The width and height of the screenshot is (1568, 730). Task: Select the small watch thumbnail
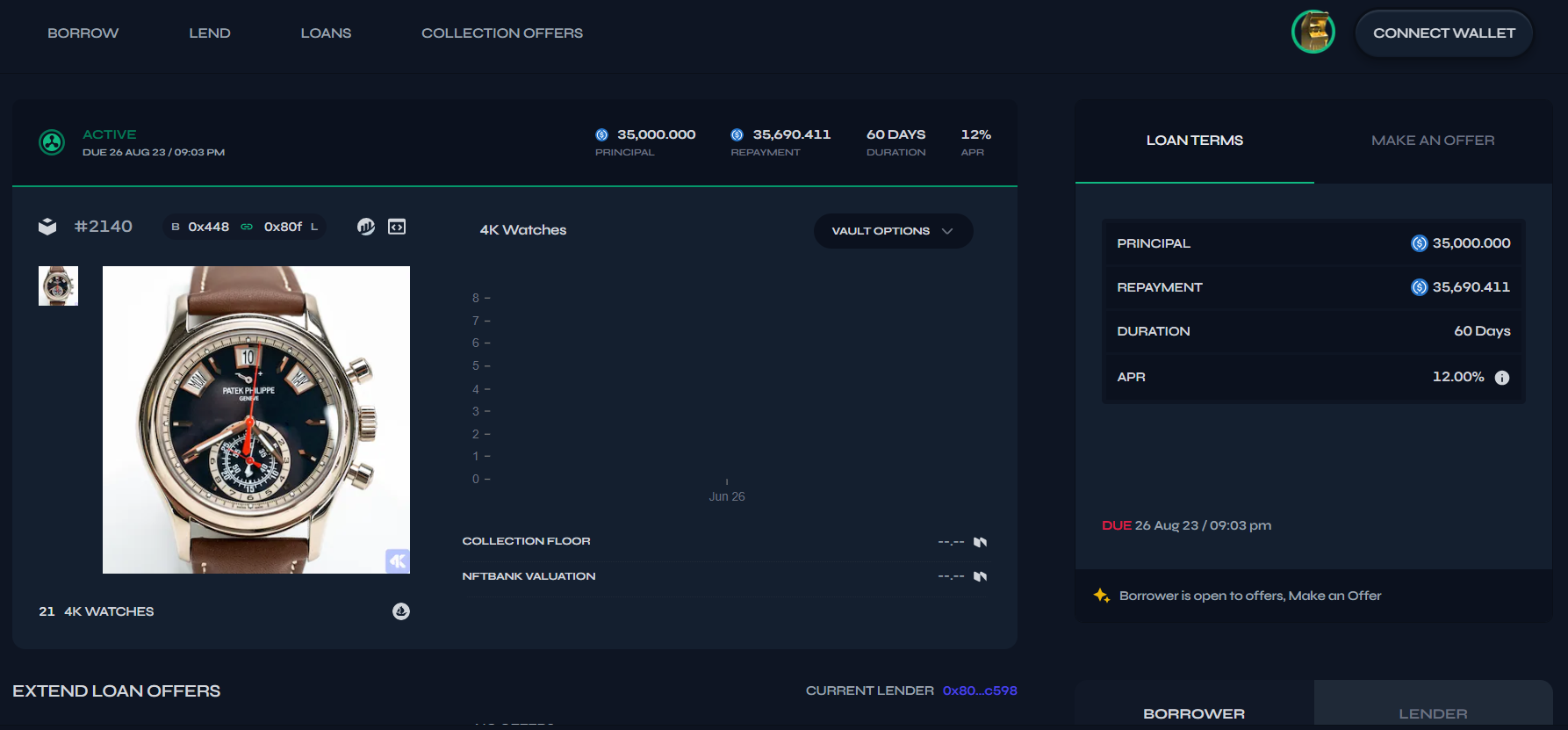coord(58,285)
